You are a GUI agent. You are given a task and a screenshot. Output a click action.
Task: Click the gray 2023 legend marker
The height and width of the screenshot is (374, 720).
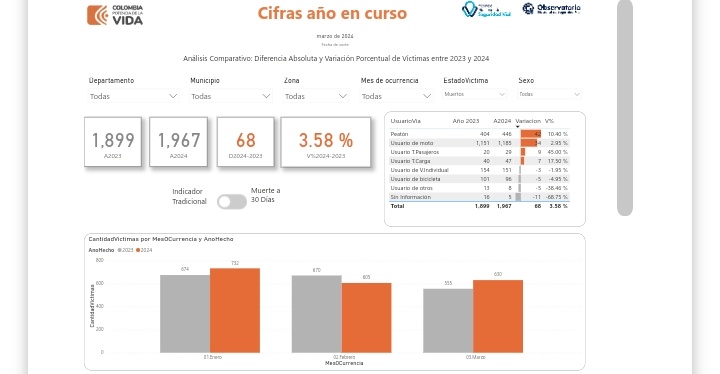tap(120, 250)
